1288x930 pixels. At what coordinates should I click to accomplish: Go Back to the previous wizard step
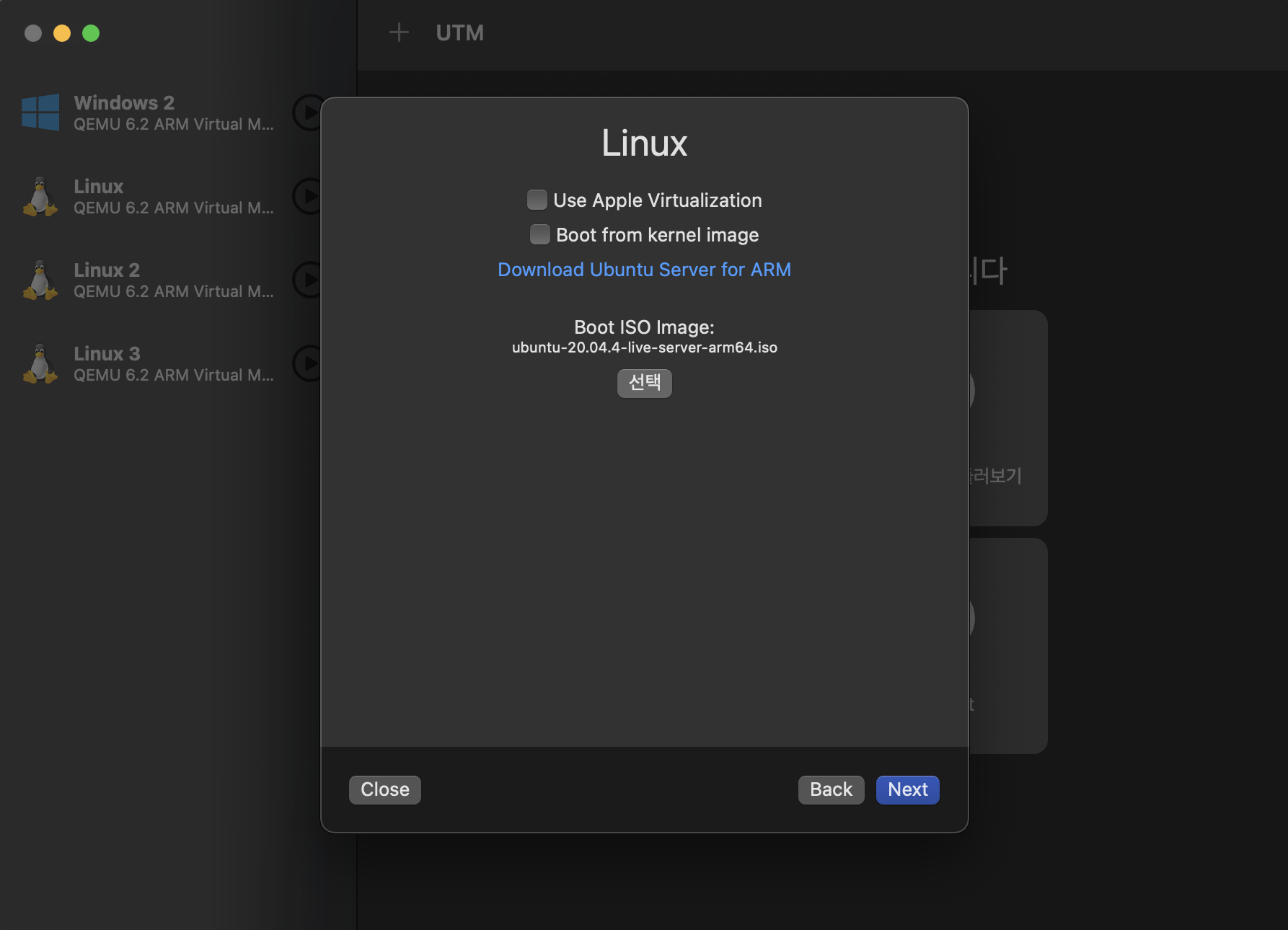point(831,789)
